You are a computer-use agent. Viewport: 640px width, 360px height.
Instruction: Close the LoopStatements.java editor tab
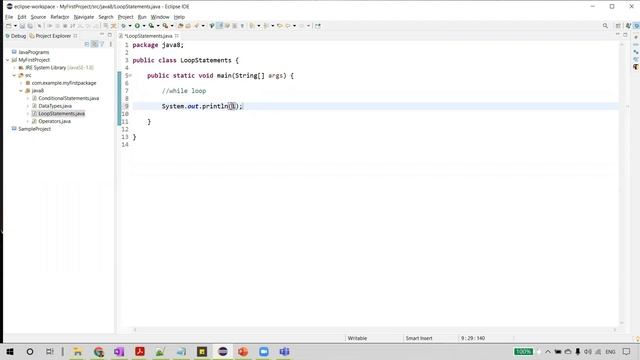coord(177,36)
